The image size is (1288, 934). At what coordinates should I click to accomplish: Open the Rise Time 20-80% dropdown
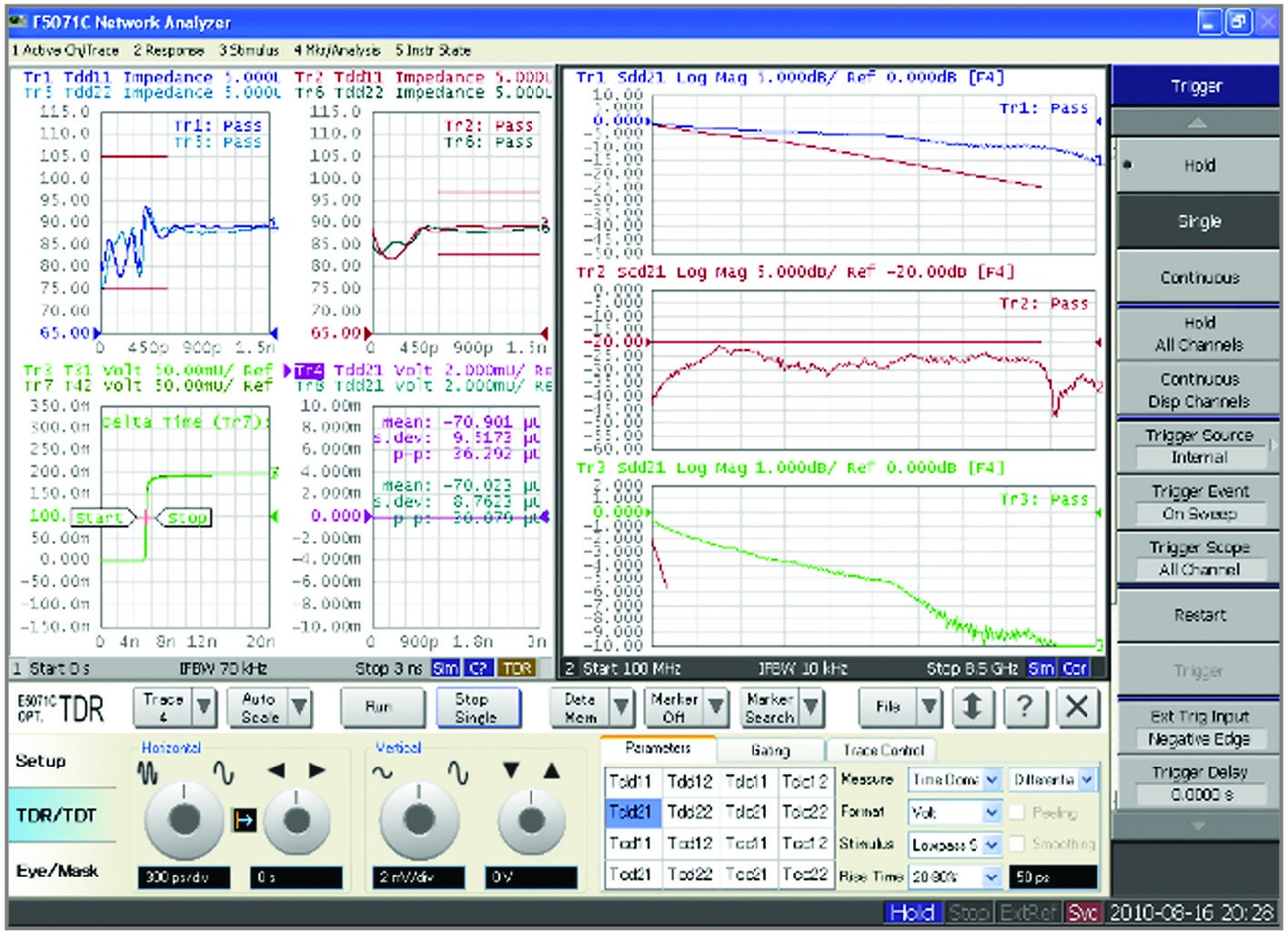pyautogui.click(x=991, y=877)
